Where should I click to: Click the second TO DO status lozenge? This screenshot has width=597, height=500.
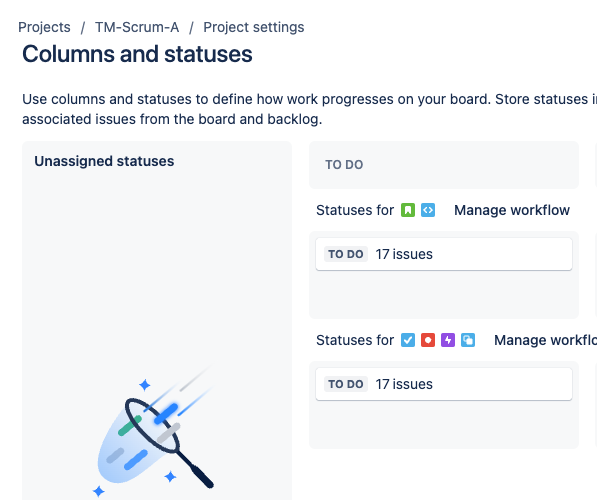346,384
